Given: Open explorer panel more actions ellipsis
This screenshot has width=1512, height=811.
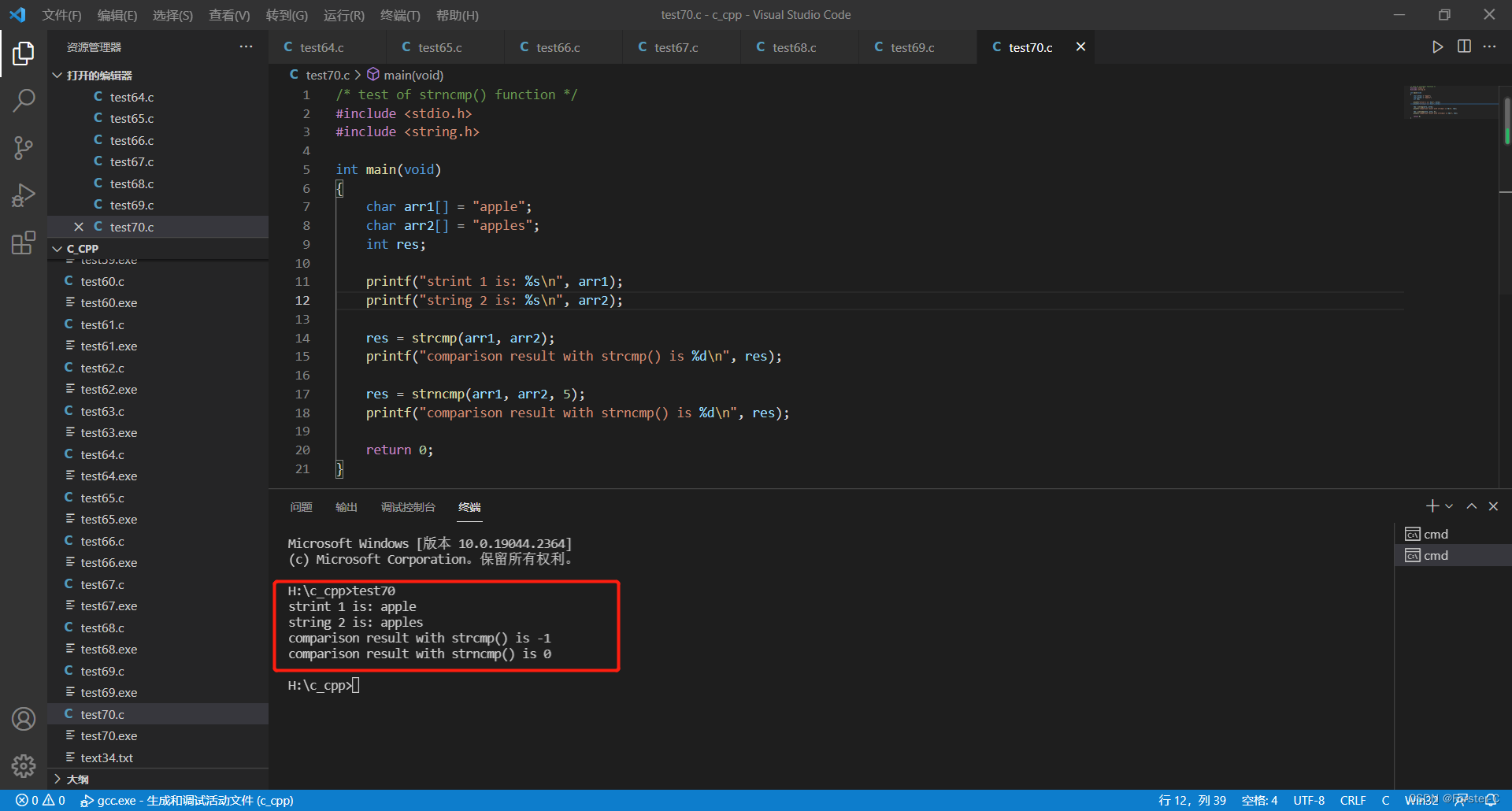Looking at the screenshot, I should click(246, 47).
